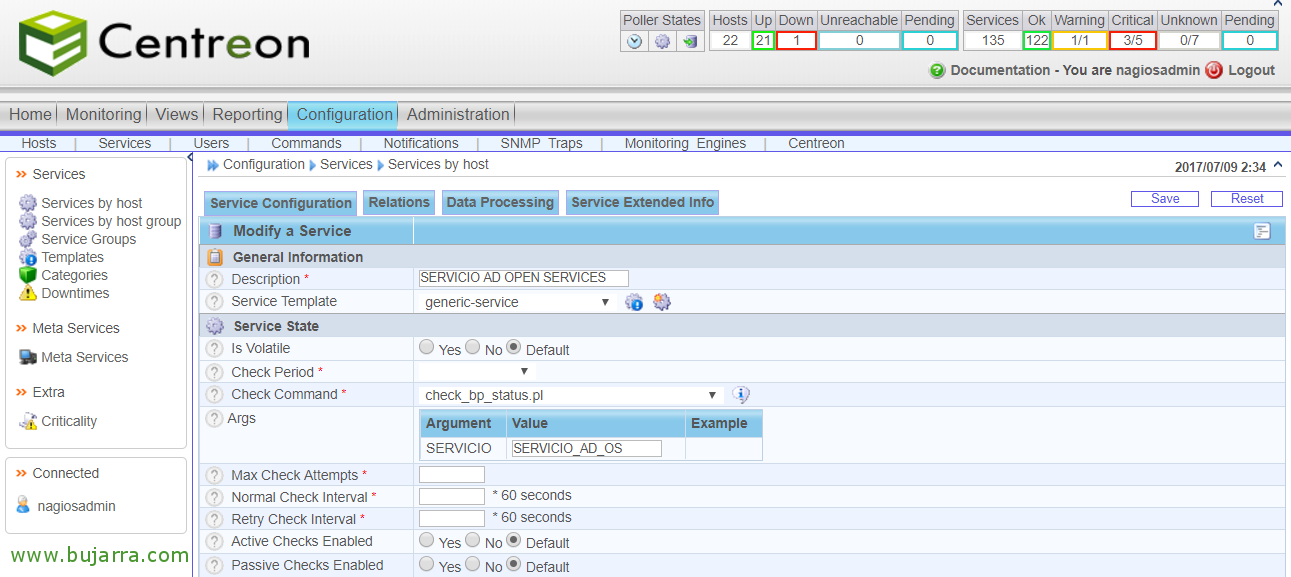Click the Save button
The height and width of the screenshot is (577, 1291).
pyautogui.click(x=1165, y=199)
